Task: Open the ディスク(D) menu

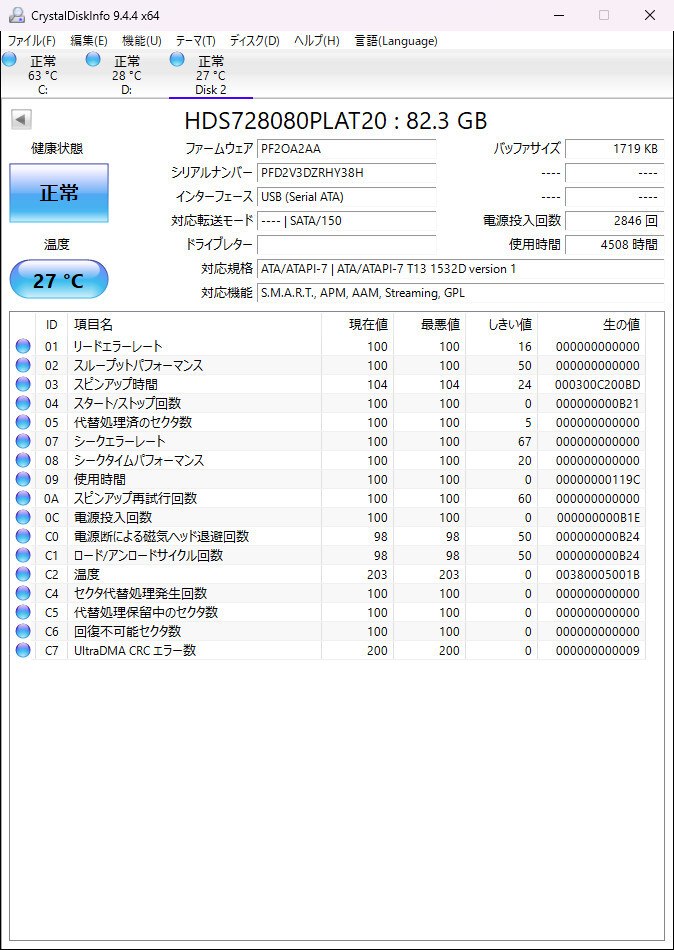Action: (255, 41)
